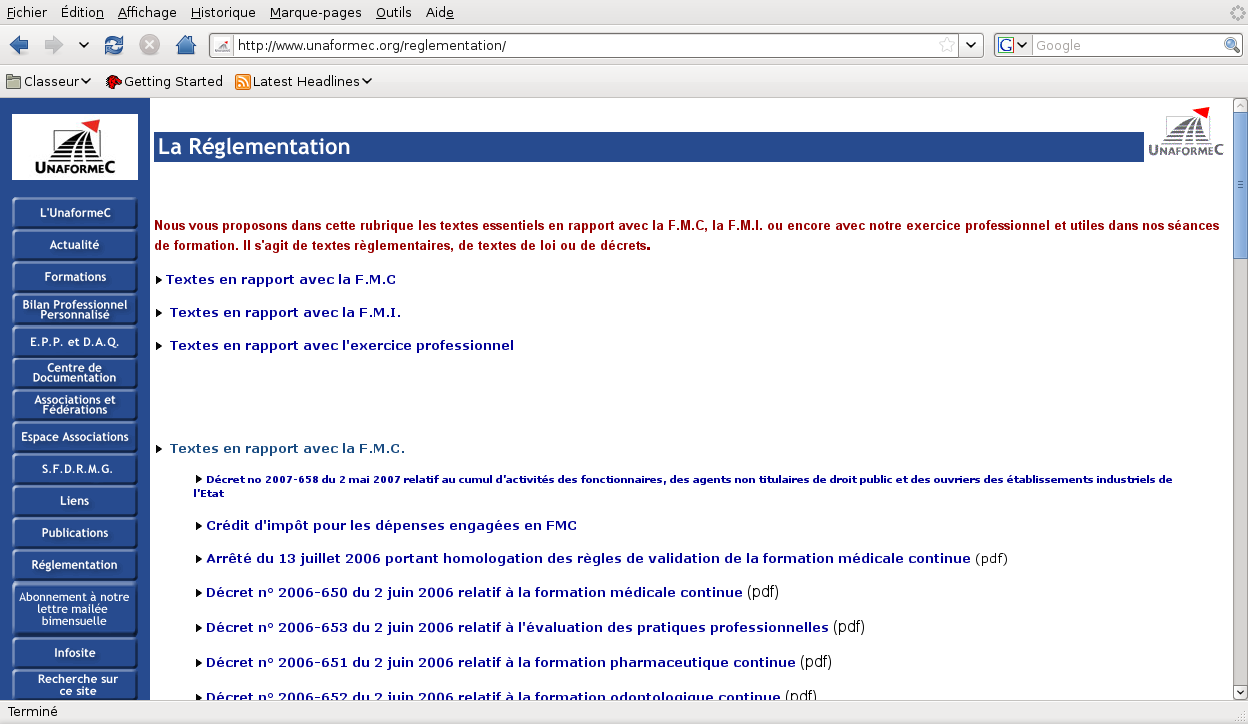Open the S.F.D.R.M.G. sidebar button
The image size is (1248, 724).
click(75, 469)
